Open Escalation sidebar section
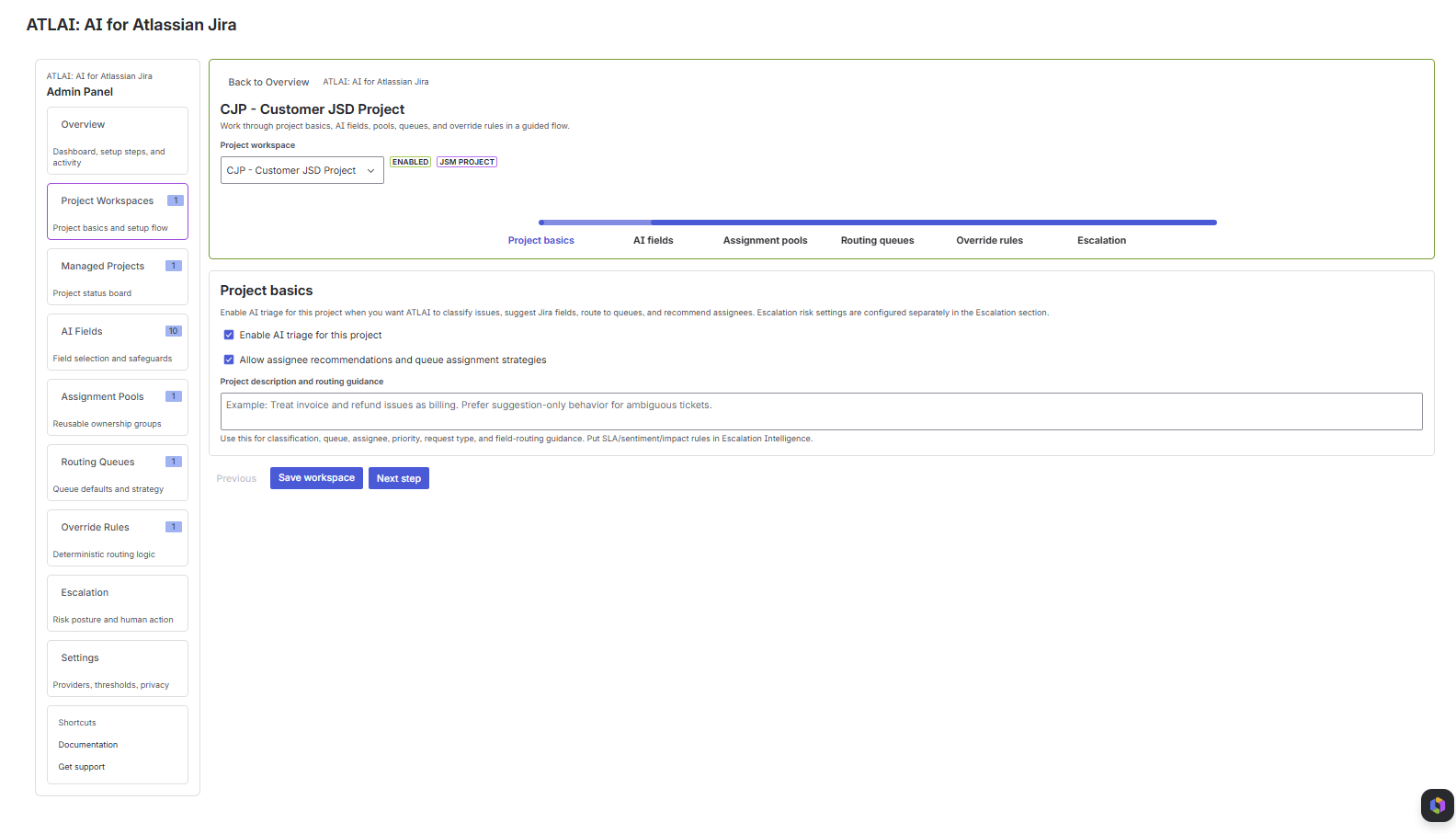The image size is (1456, 834). (x=118, y=603)
